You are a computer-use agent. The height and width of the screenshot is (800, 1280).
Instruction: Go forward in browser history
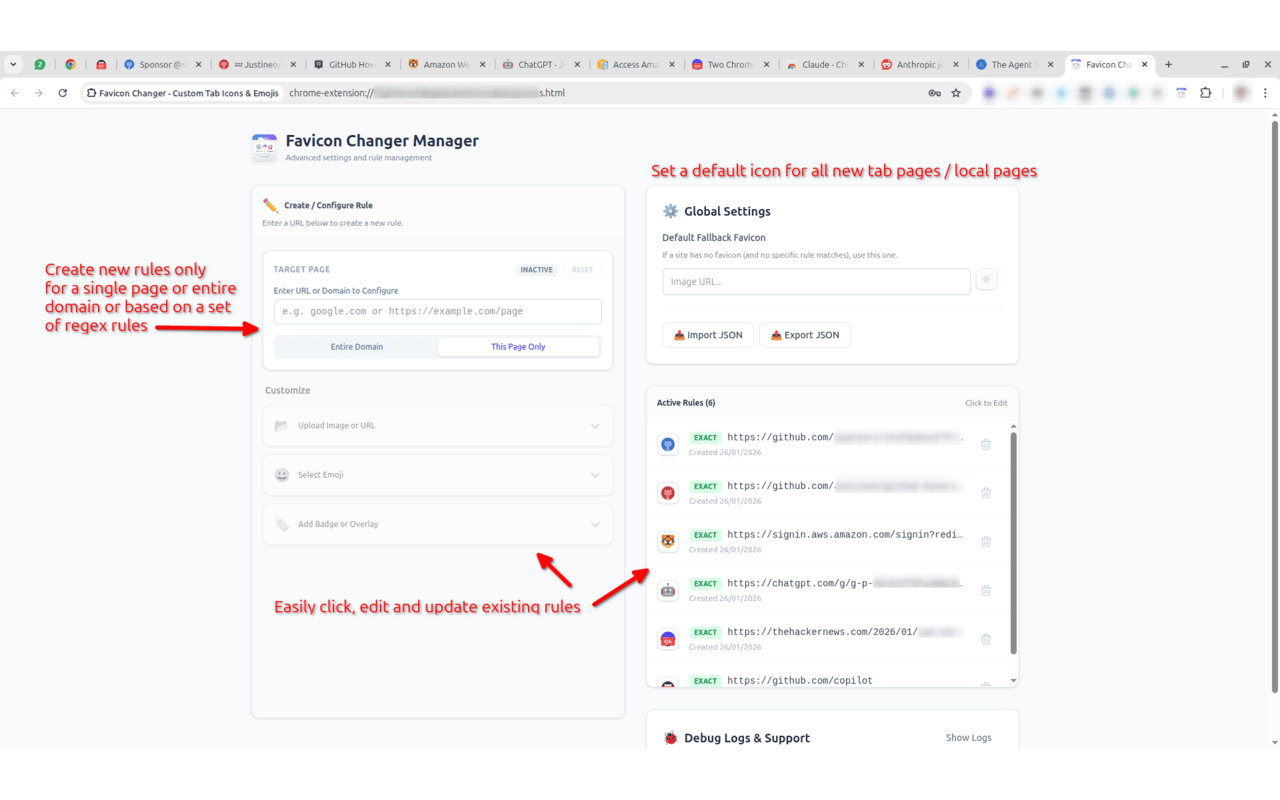[x=38, y=93]
